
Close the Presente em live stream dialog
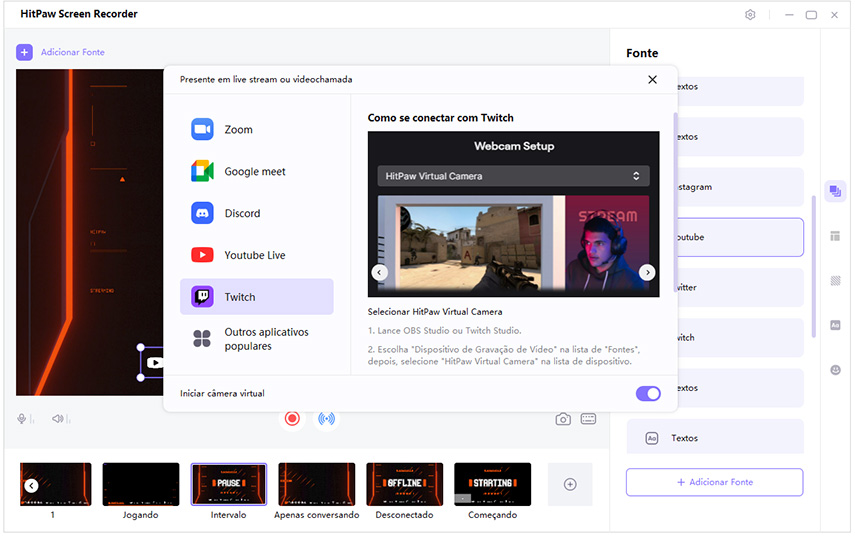click(652, 80)
